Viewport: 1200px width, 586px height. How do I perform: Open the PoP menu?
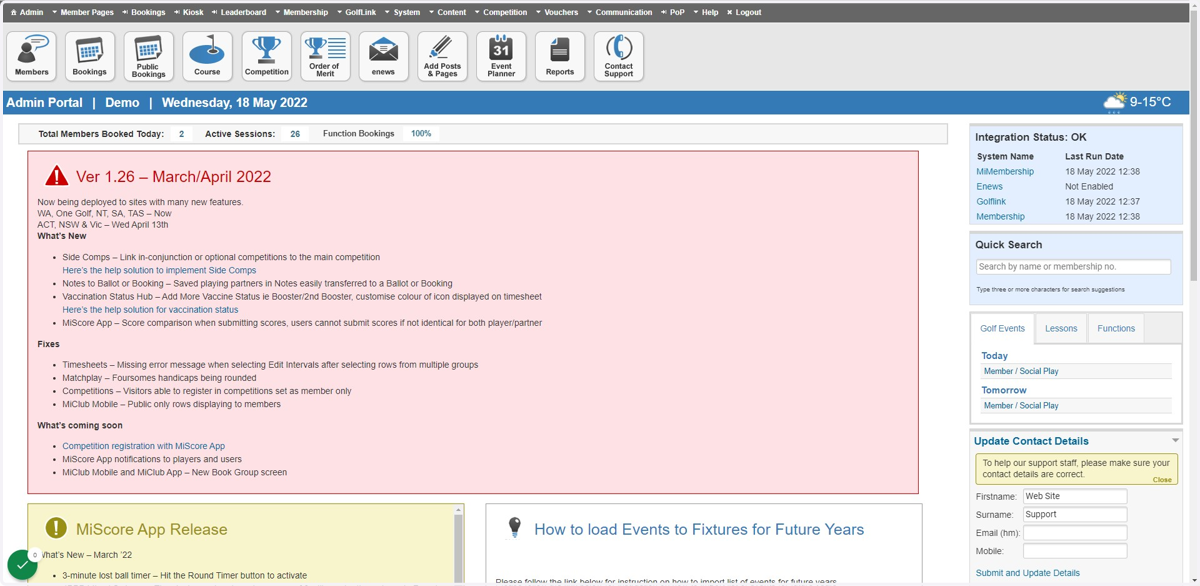pos(673,12)
